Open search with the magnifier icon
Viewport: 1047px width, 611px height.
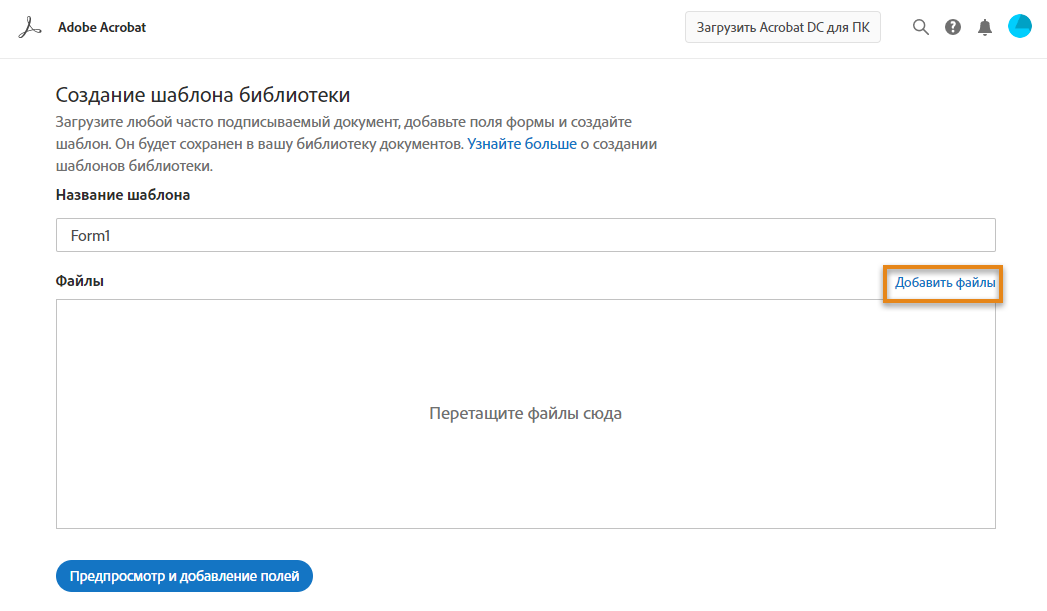(x=921, y=28)
